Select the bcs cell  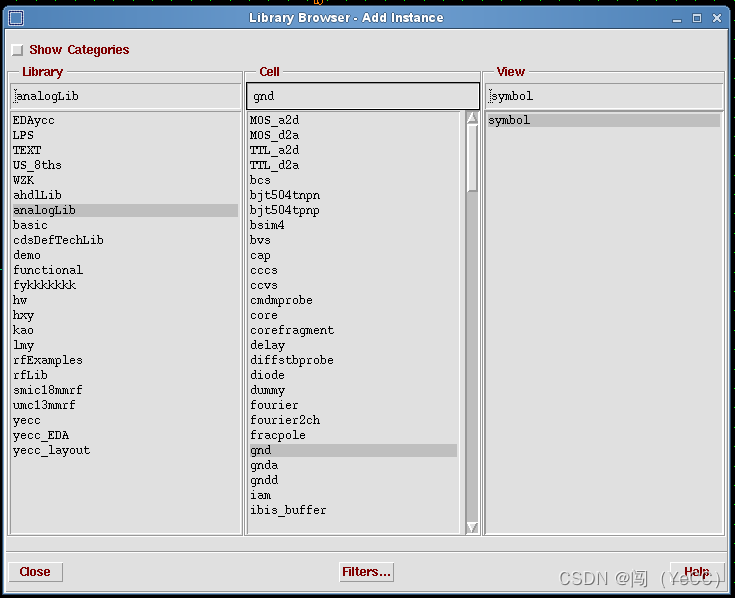[261, 180]
